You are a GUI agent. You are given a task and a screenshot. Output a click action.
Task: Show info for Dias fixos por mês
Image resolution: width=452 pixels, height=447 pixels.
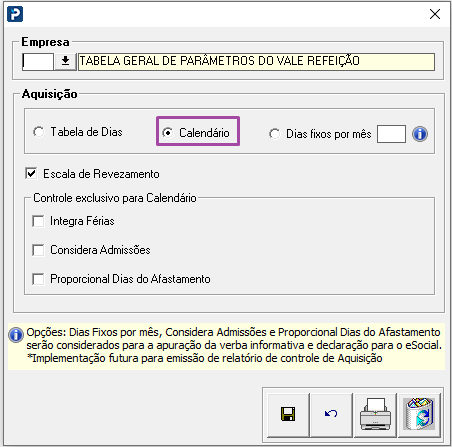(x=420, y=134)
